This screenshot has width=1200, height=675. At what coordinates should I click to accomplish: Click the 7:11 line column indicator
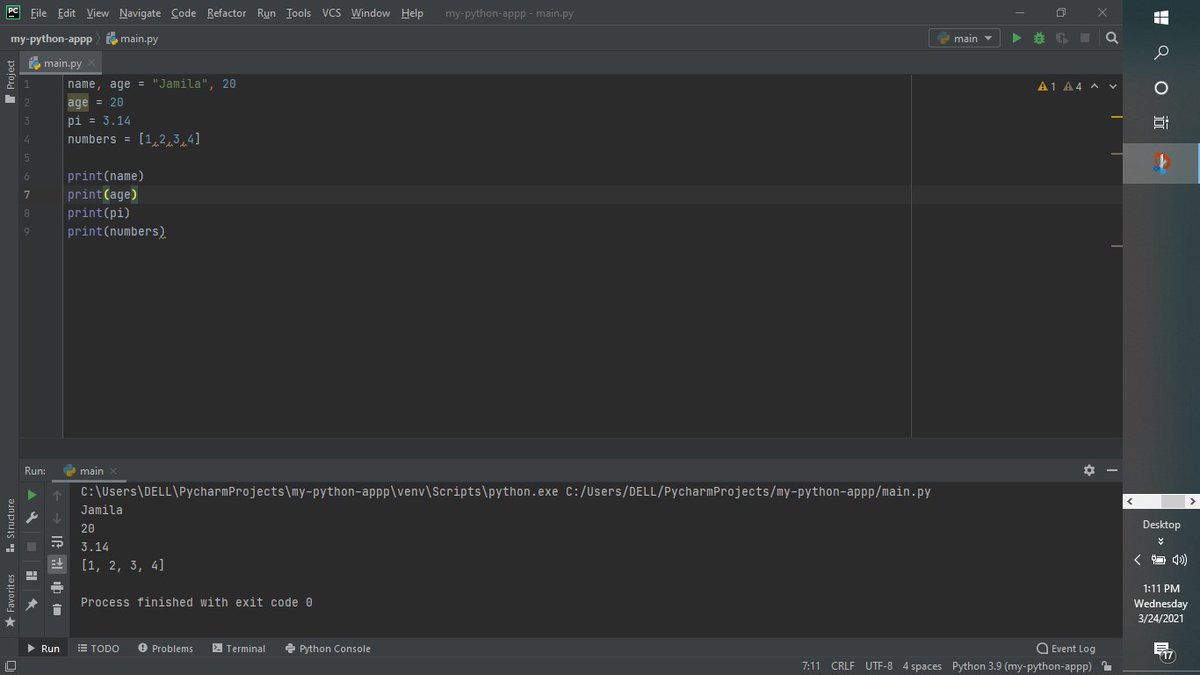coord(811,666)
